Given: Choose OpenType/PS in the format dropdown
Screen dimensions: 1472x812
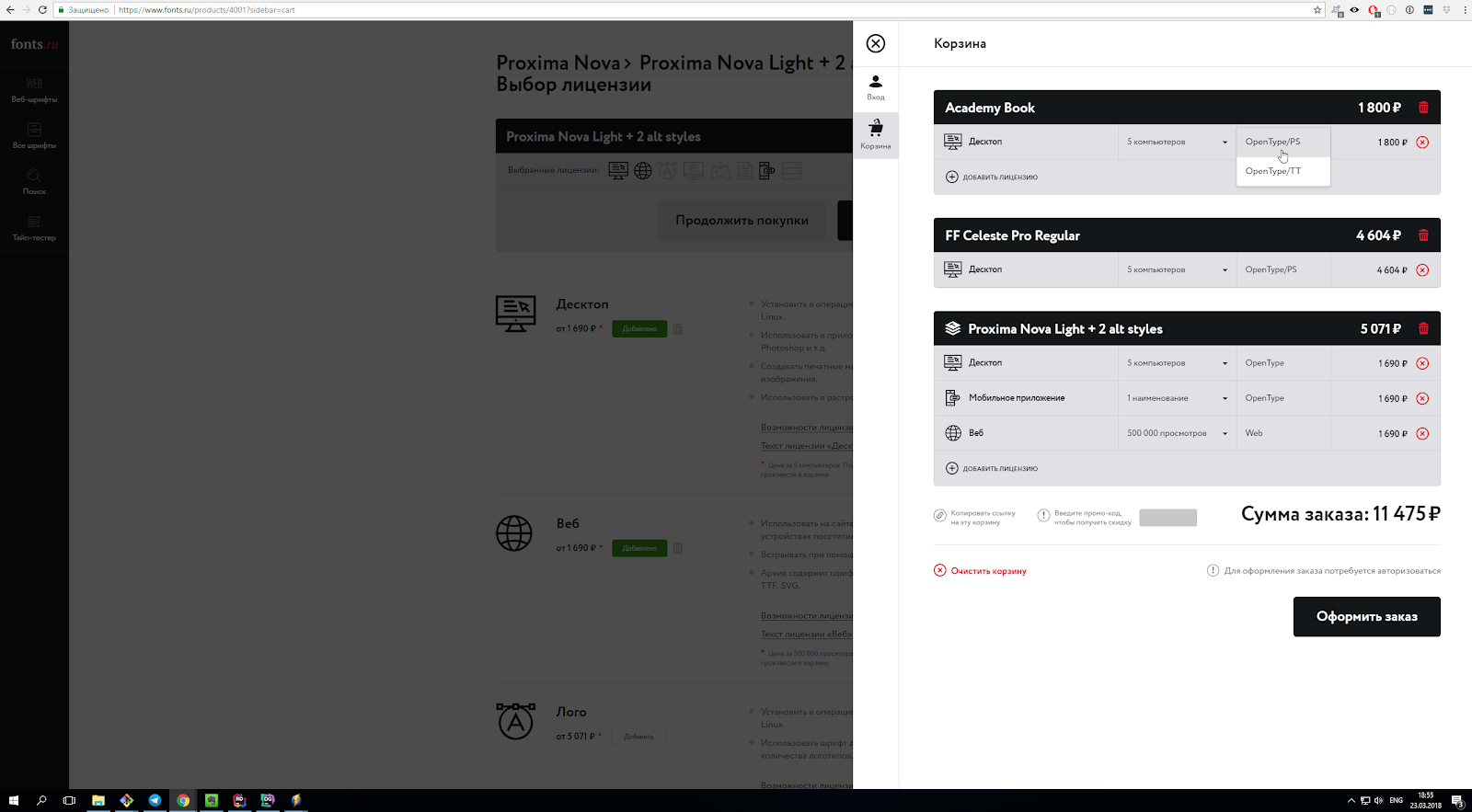Looking at the screenshot, I should point(1272,142).
